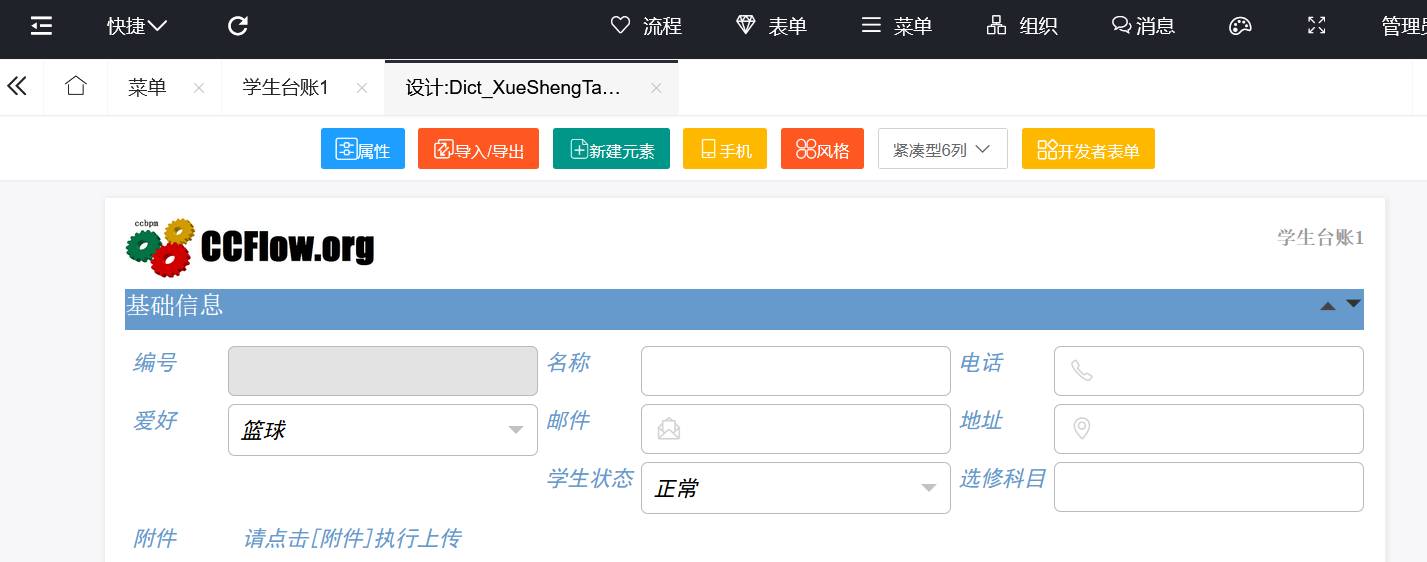Click the 电话 field label

tap(981, 363)
